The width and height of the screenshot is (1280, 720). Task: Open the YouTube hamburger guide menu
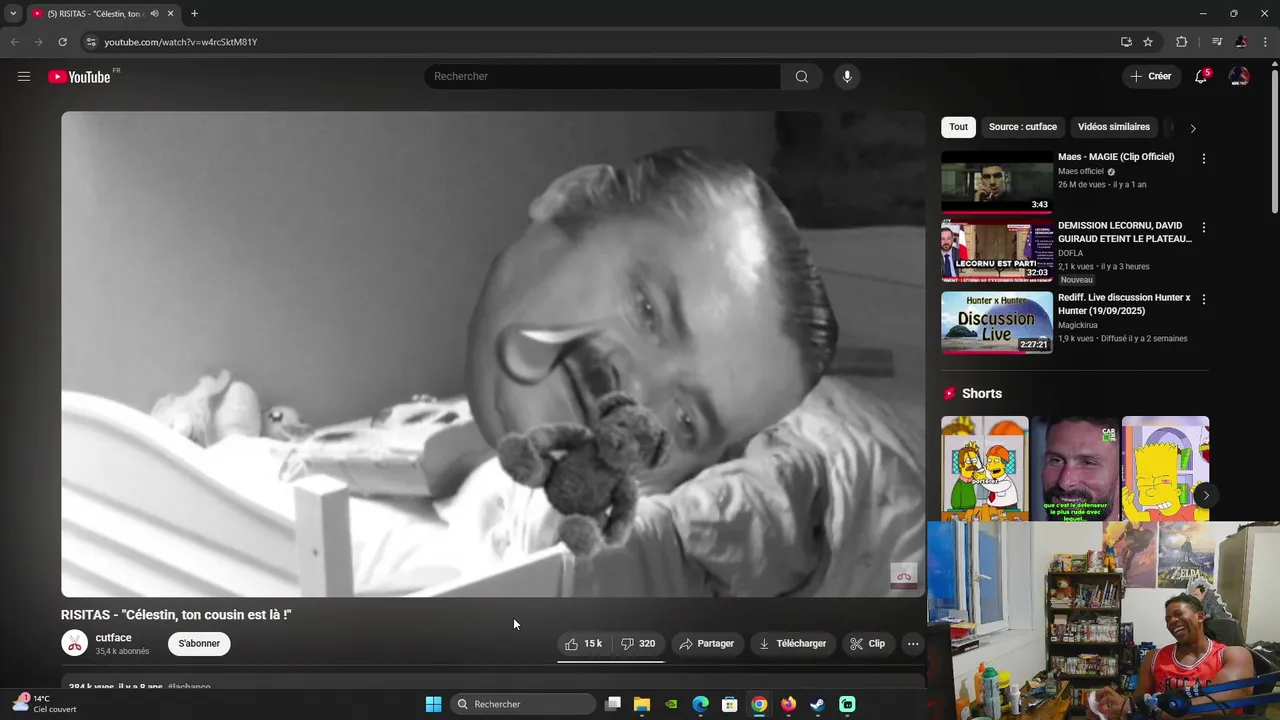click(x=24, y=76)
